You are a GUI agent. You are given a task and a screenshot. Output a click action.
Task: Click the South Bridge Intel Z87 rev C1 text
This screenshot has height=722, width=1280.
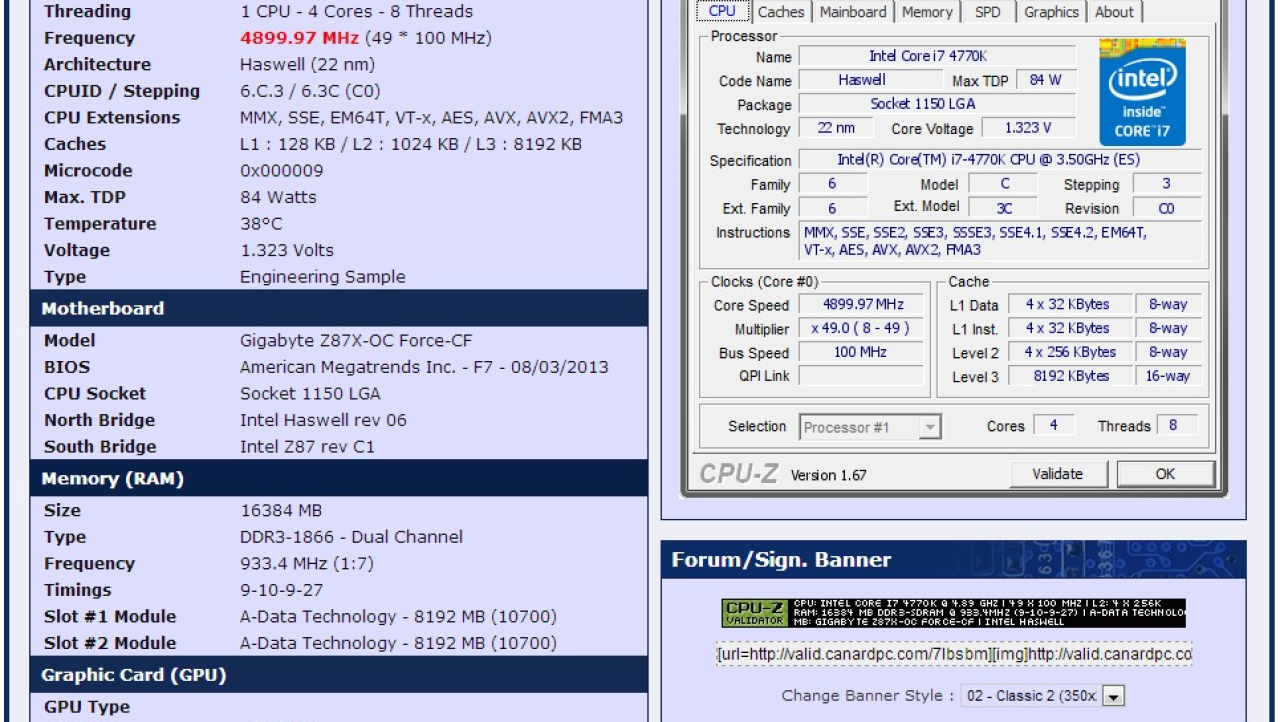(x=307, y=447)
